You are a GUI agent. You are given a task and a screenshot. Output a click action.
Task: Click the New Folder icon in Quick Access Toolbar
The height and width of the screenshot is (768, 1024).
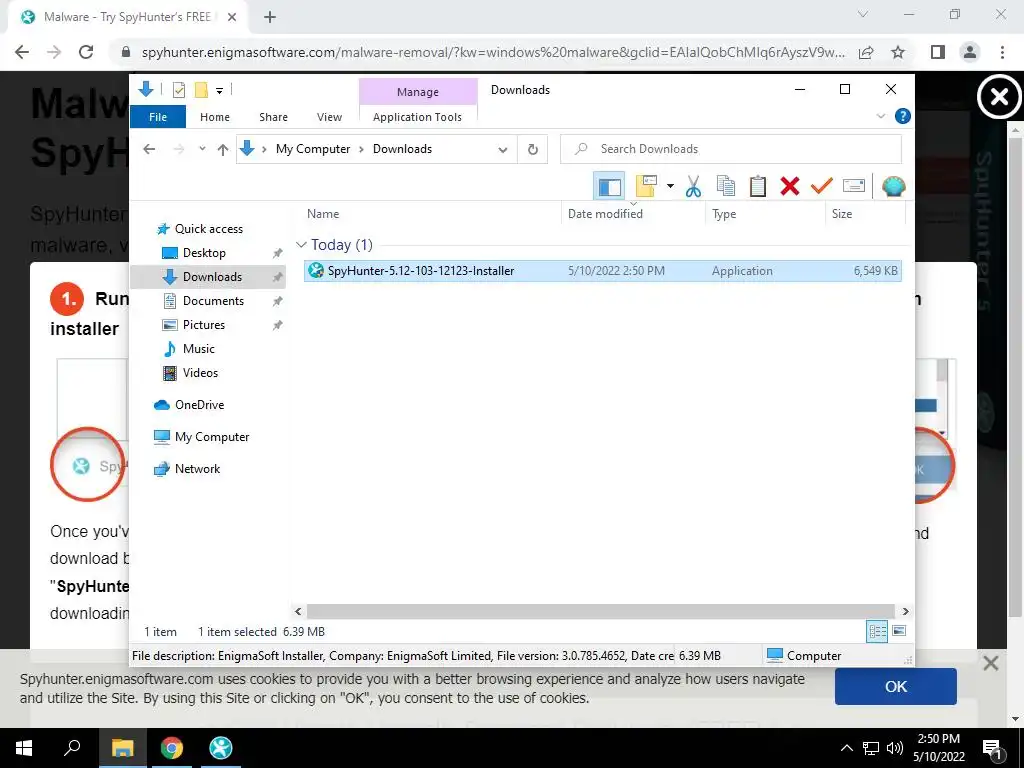coord(201,90)
